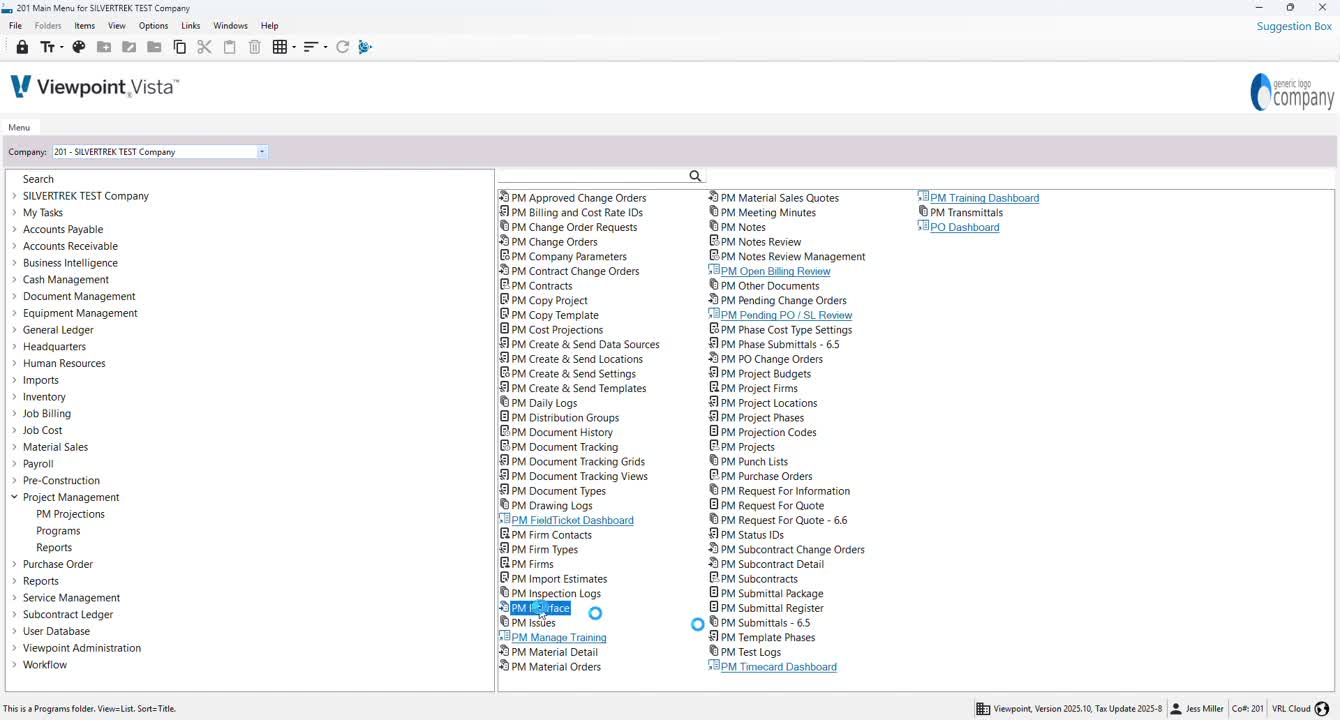Click the icon beside PM Subcontracts
This screenshot has height=720, width=1340.
click(714, 578)
